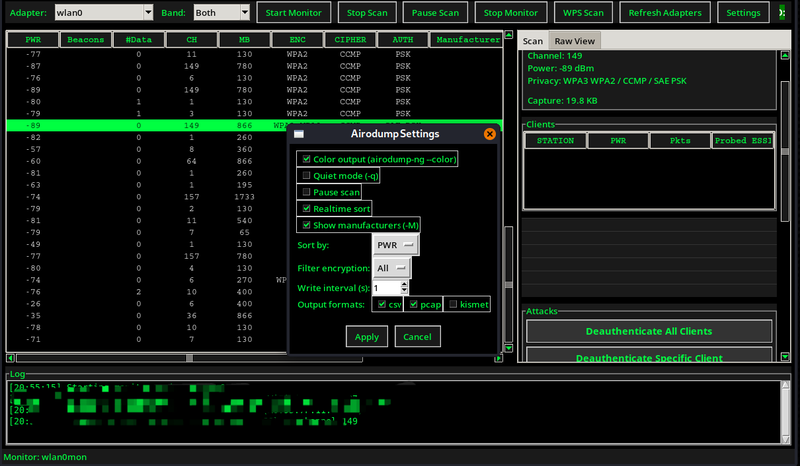Image resolution: width=800 pixels, height=466 pixels.
Task: Click Deauthenticate All Clients
Action: point(649,331)
